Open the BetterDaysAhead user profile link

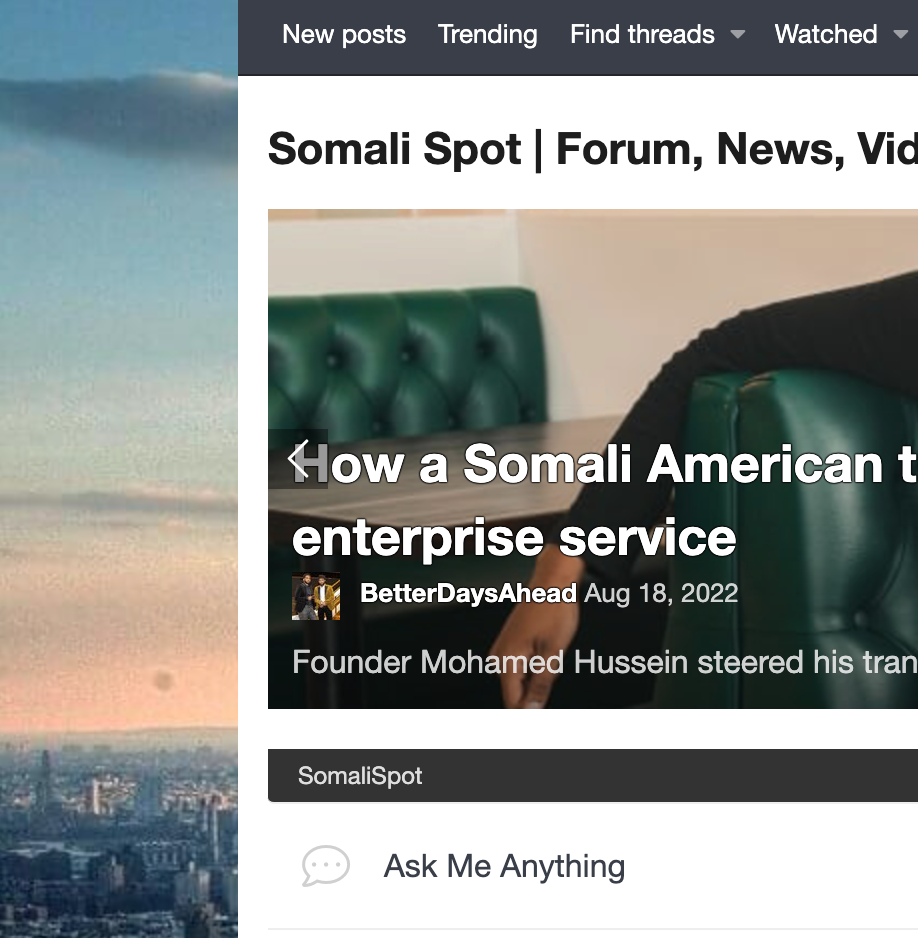[x=468, y=593]
